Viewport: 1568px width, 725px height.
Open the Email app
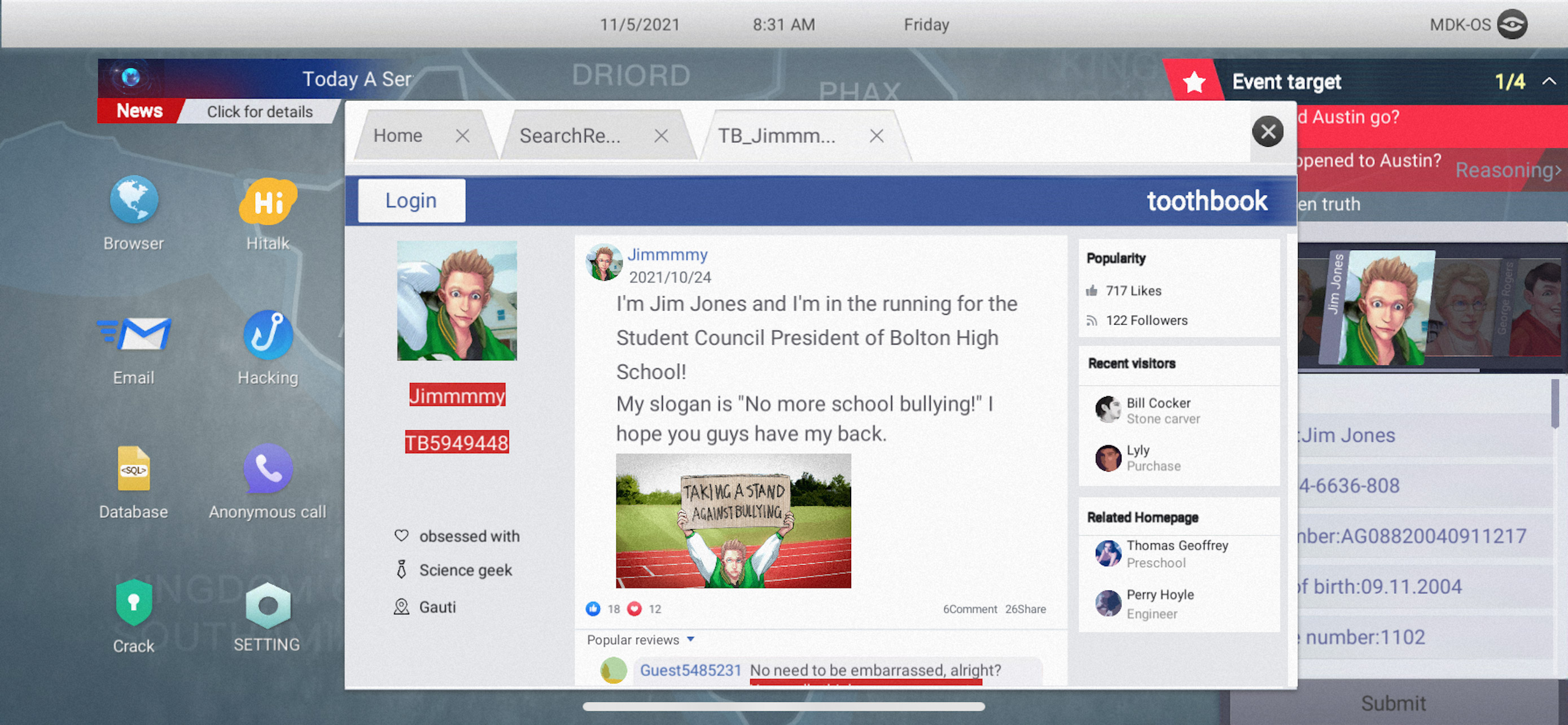click(x=134, y=334)
